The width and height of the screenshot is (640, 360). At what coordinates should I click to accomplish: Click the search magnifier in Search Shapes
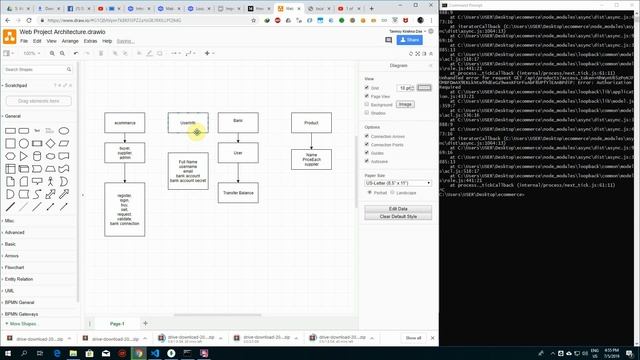pos(69,70)
